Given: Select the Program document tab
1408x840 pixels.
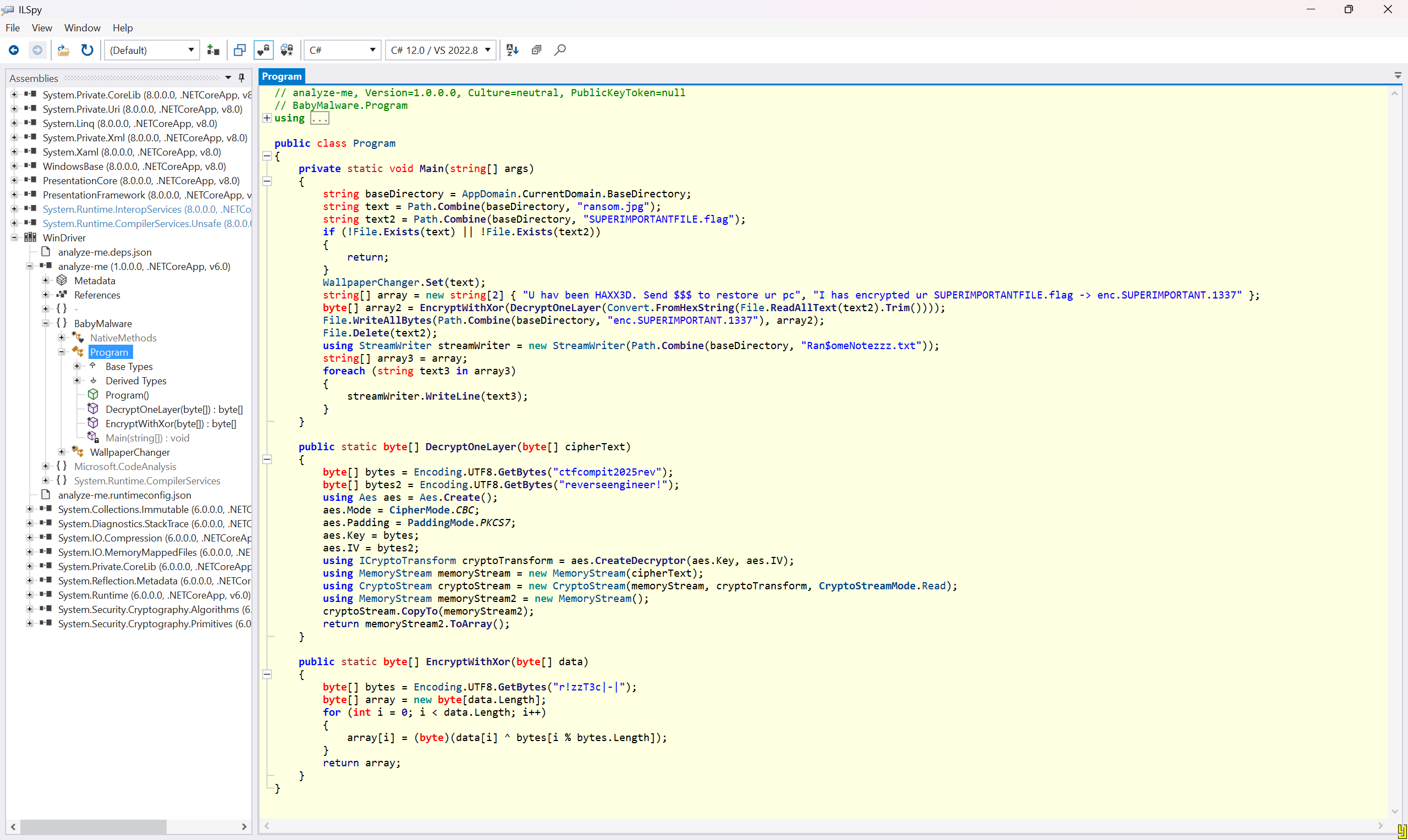Looking at the screenshot, I should pyautogui.click(x=282, y=76).
